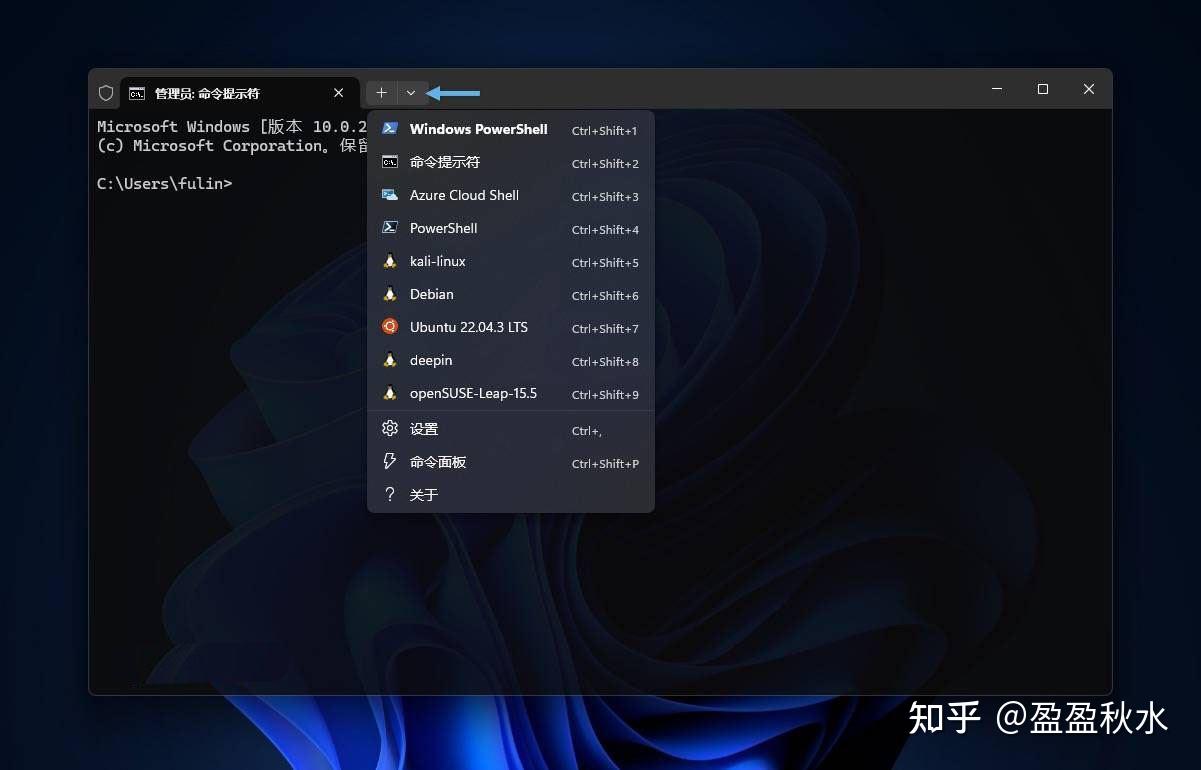Close the 管理员: 命令提示符 tab with its X
1201x770 pixels.
pyautogui.click(x=339, y=92)
